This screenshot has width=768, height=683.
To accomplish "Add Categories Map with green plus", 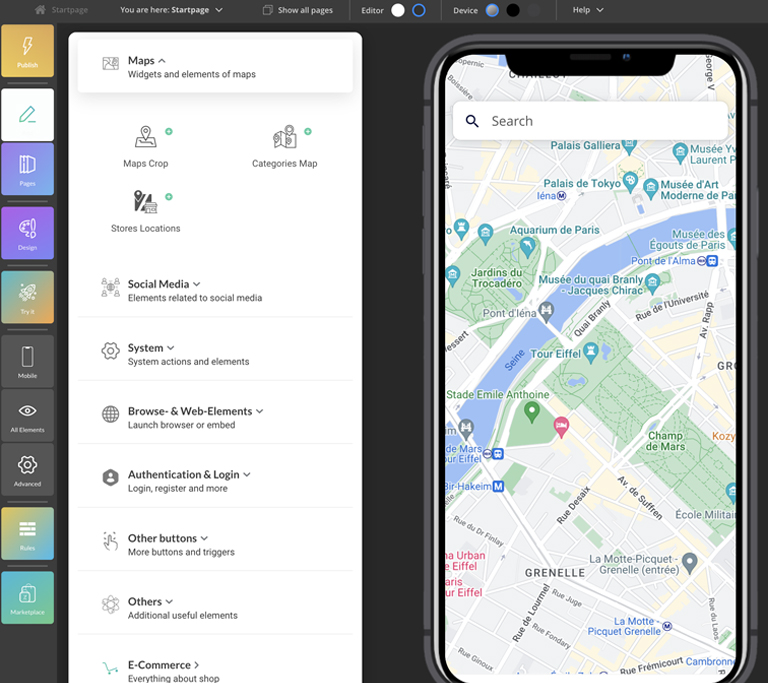I will coord(308,131).
